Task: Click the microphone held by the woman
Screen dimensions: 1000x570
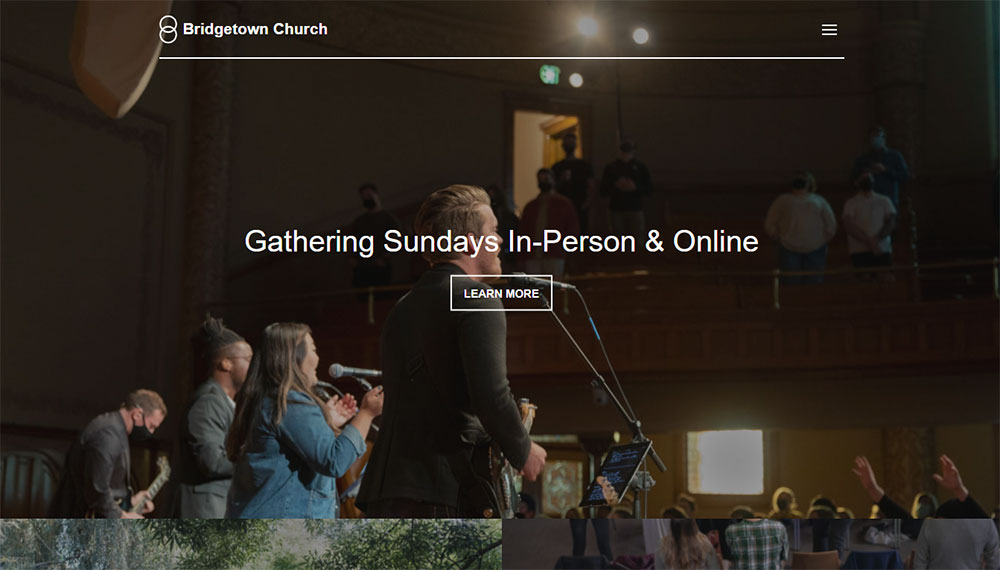Action: pos(355,371)
